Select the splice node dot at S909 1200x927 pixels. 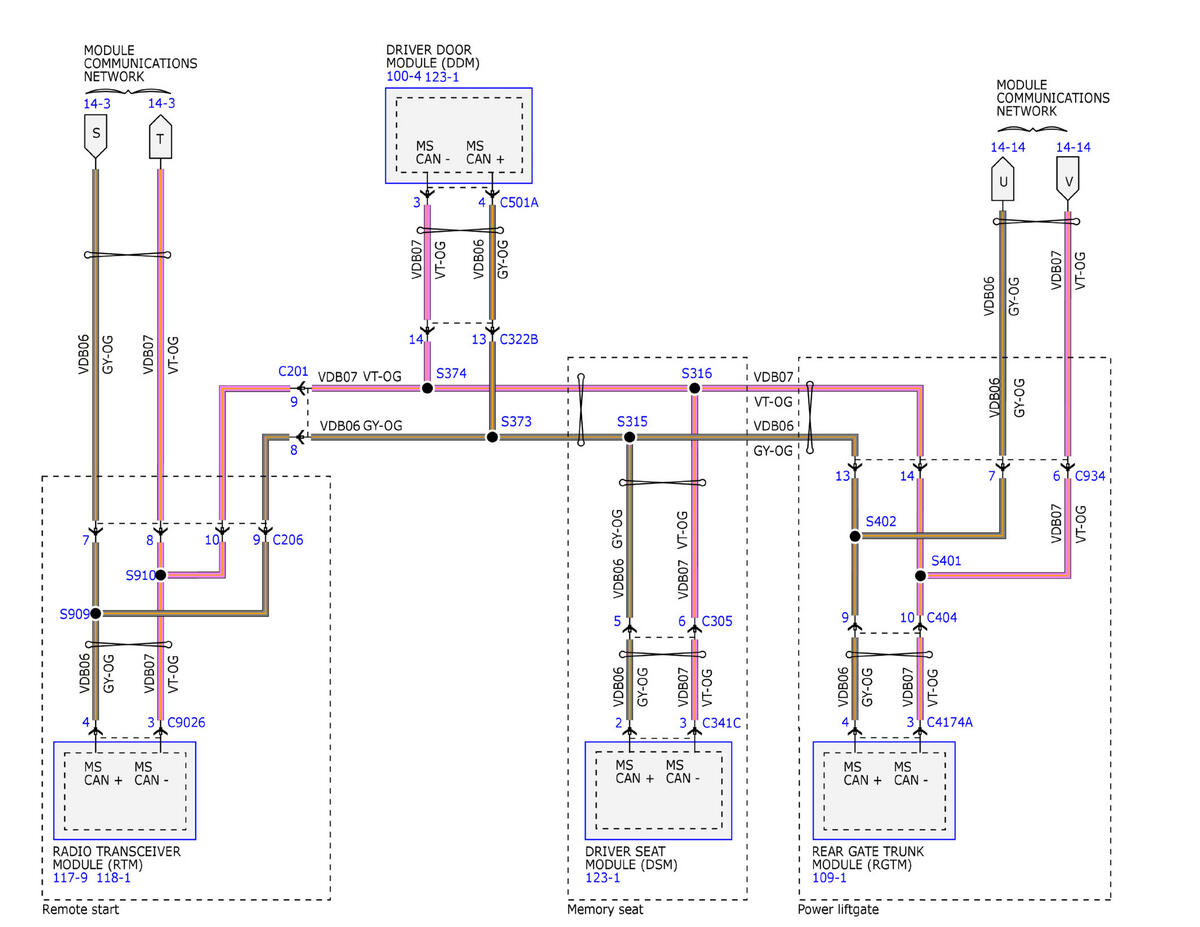coord(96,613)
